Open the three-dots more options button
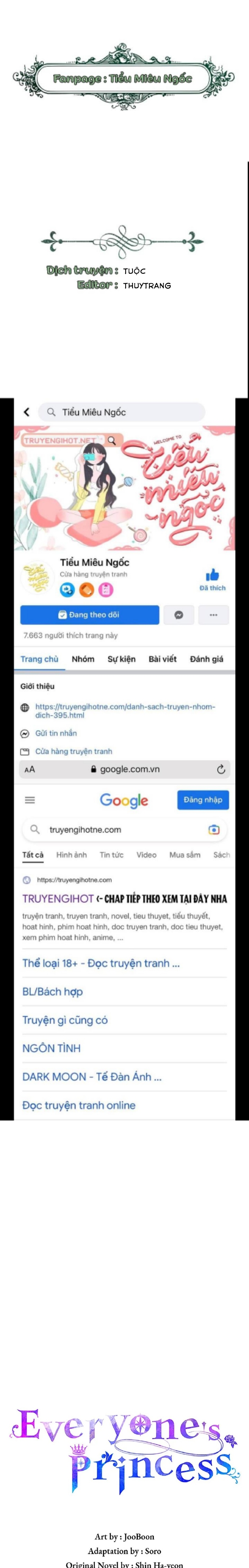 click(x=214, y=615)
